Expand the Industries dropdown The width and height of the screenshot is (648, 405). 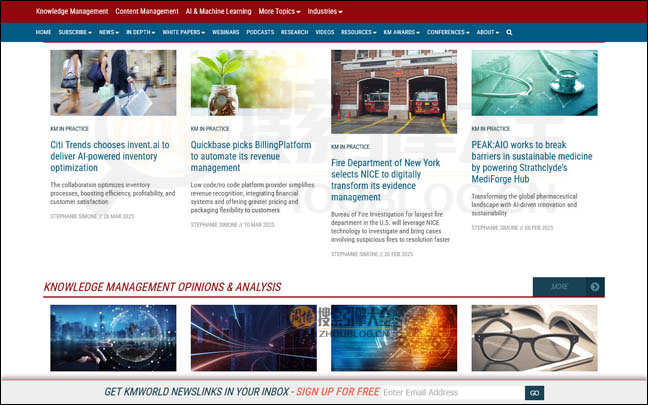[325, 11]
